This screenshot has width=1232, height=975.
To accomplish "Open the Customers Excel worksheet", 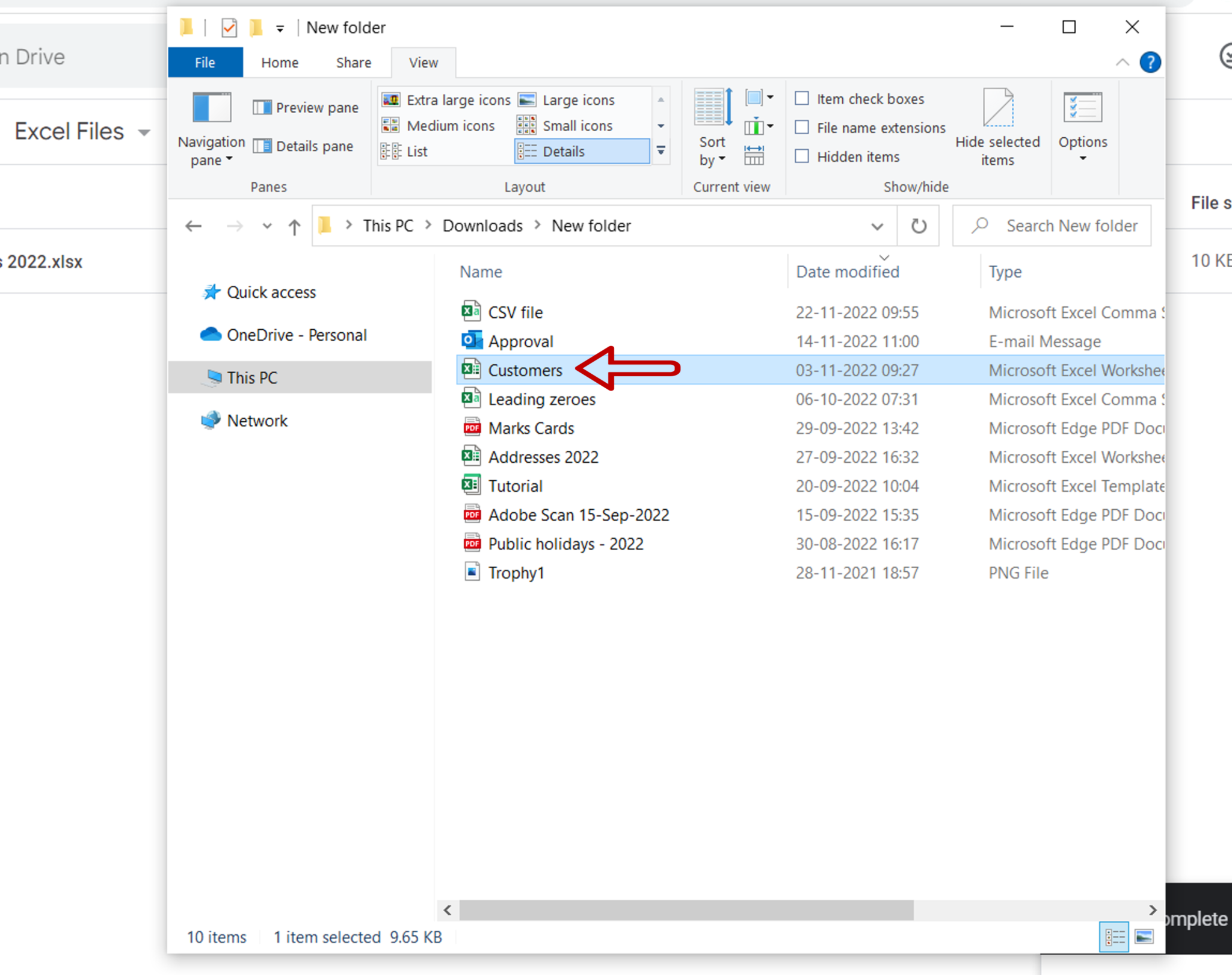I will (525, 370).
